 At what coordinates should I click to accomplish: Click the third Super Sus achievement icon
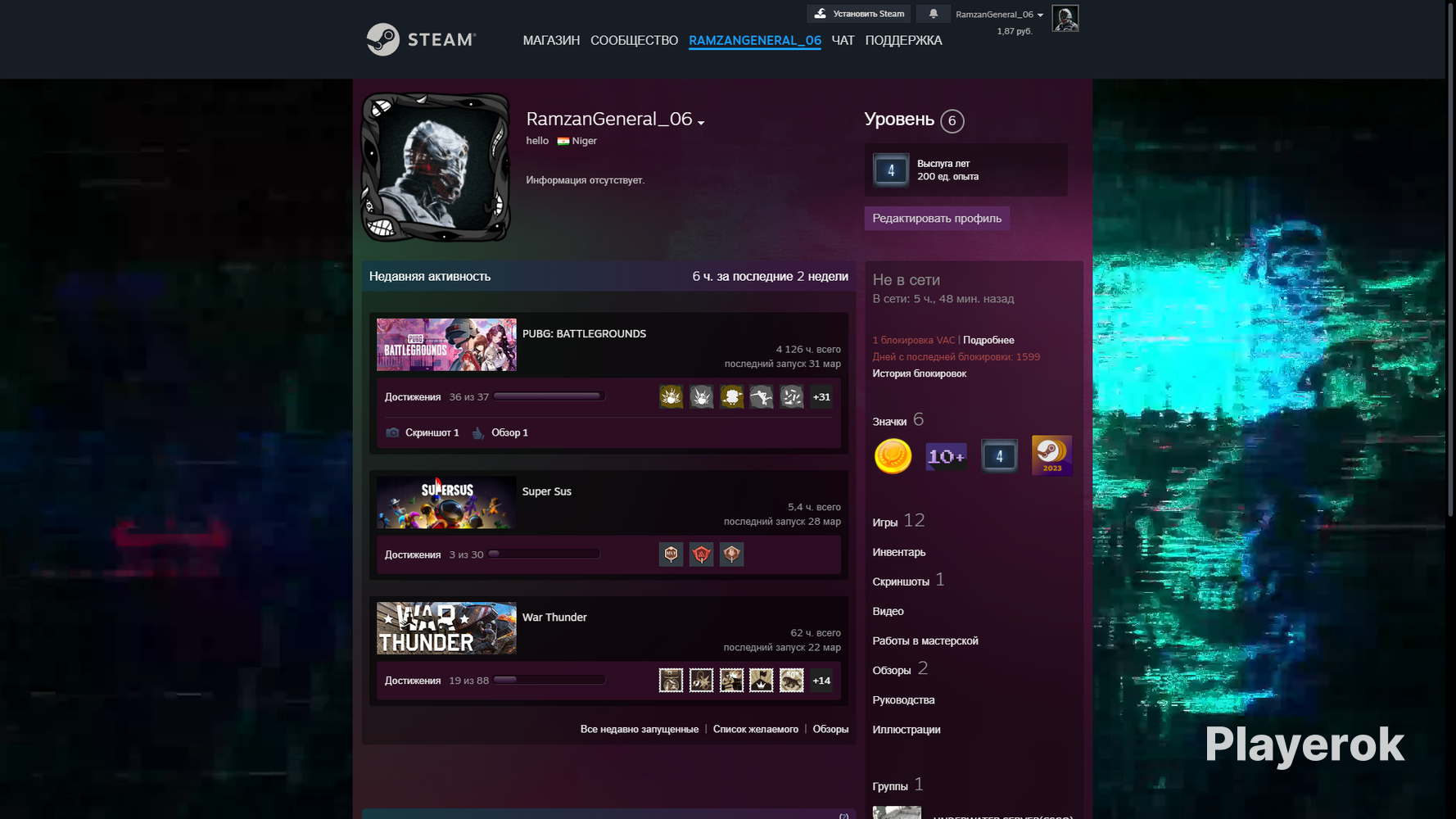pos(731,554)
